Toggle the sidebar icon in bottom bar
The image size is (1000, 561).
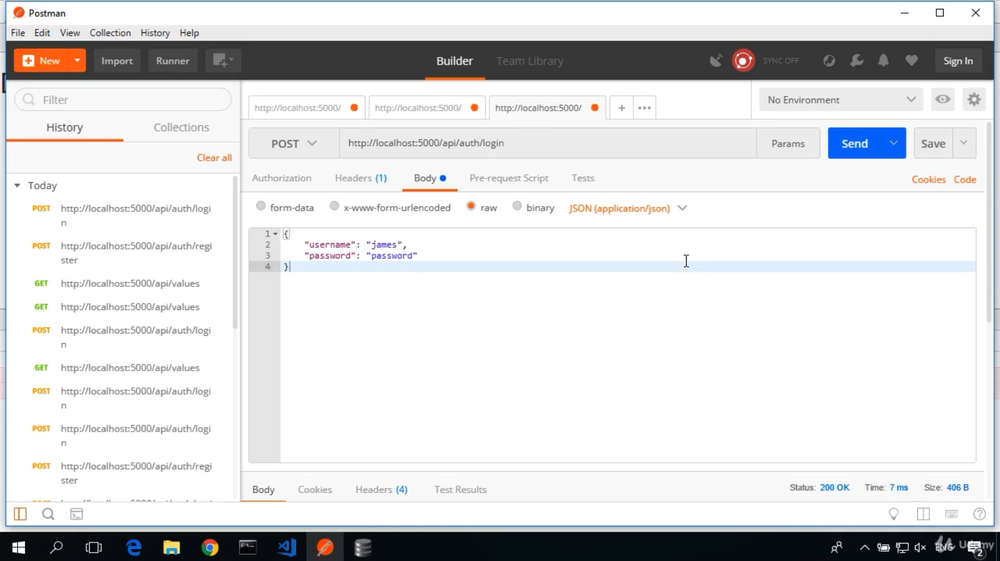(20, 514)
